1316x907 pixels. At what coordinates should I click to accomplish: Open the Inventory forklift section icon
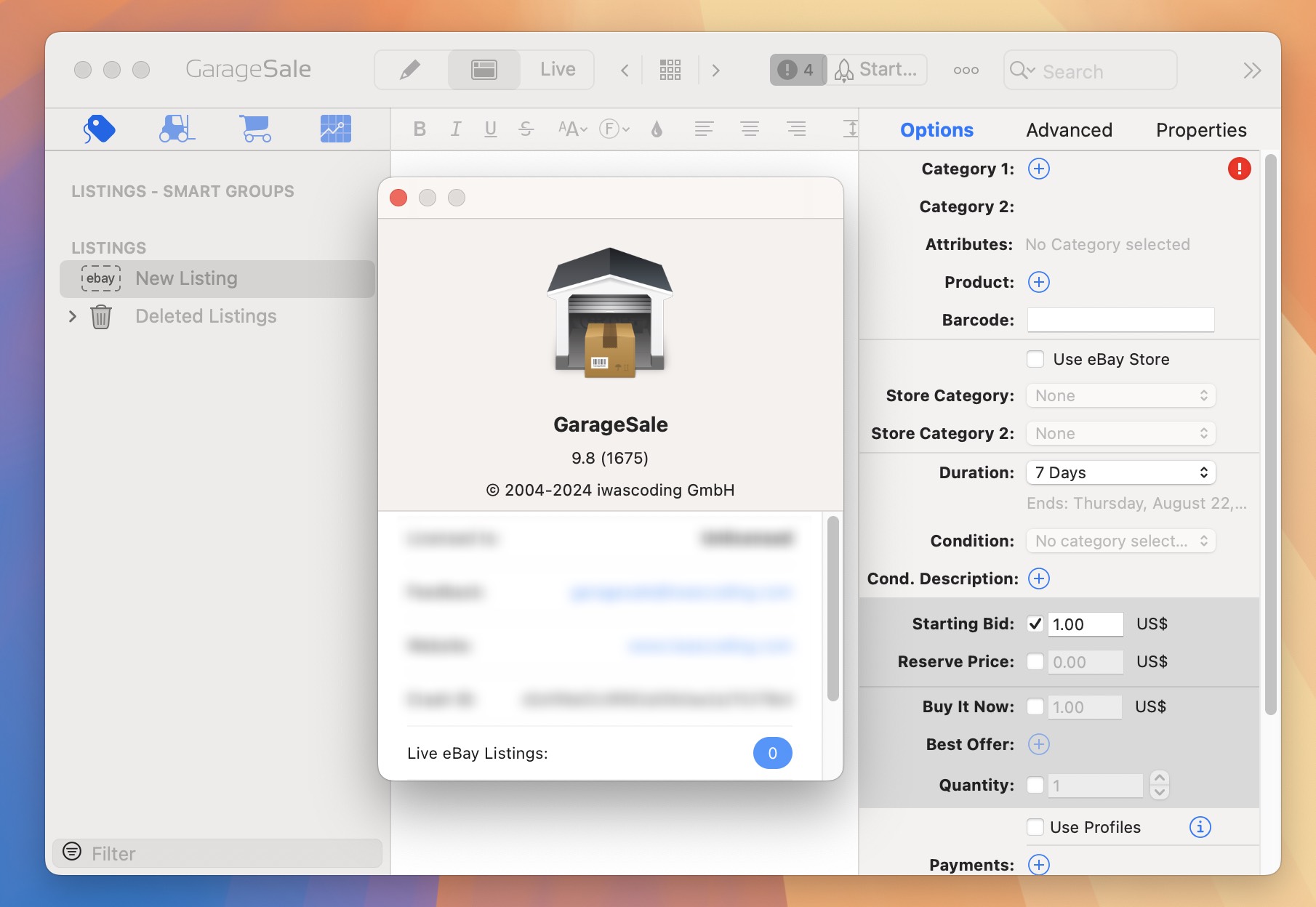click(x=177, y=129)
